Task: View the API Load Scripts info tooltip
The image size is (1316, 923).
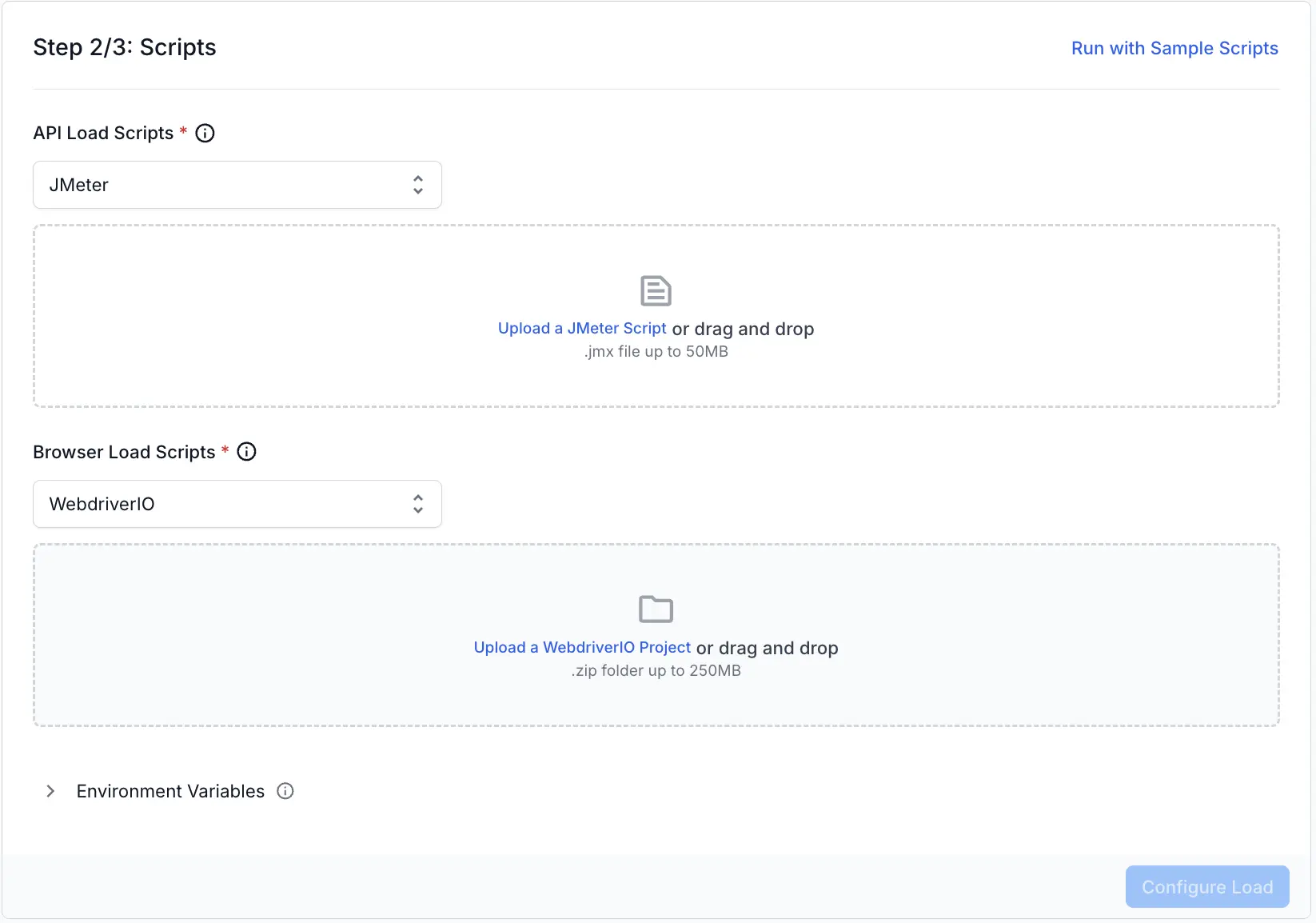Action: (205, 133)
